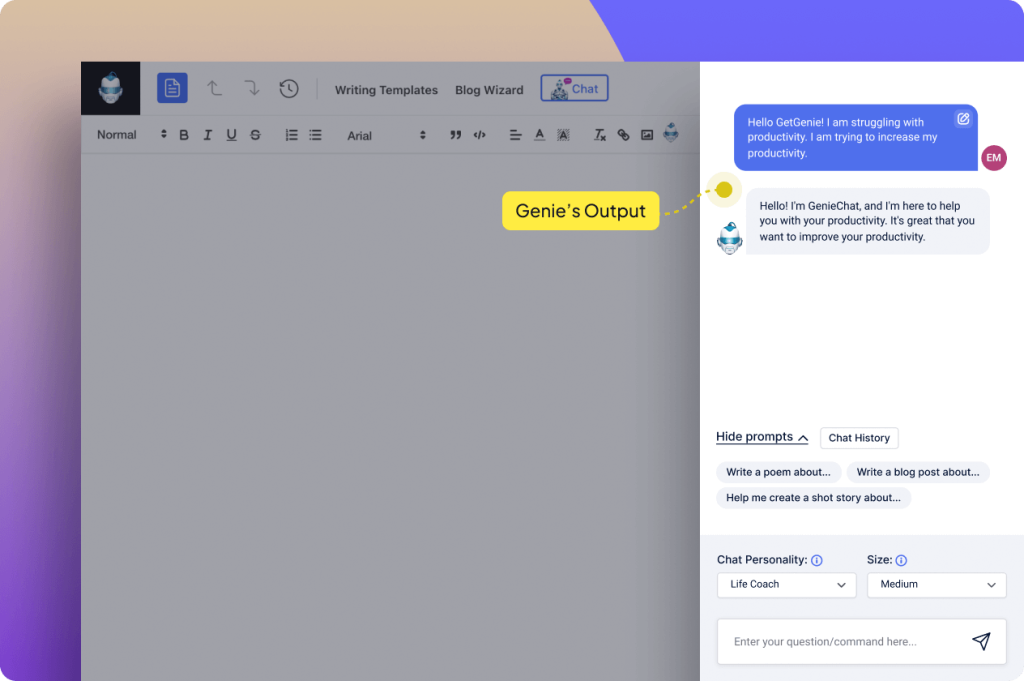Insert a bulleted list
Viewport: 1024px width, 681px height.
315,135
